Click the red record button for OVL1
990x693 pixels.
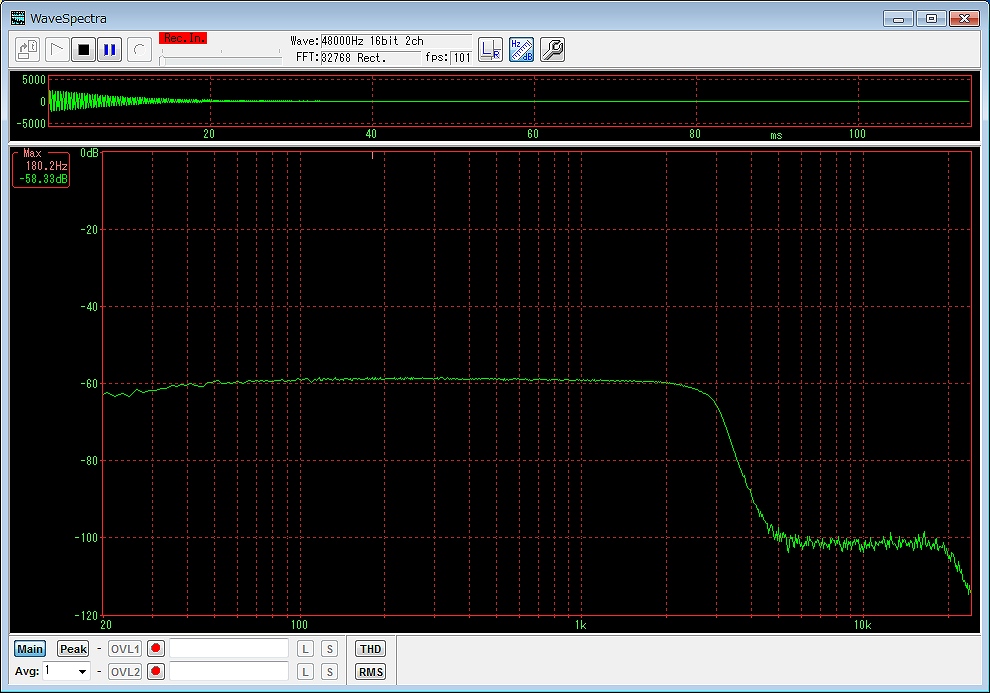156,649
